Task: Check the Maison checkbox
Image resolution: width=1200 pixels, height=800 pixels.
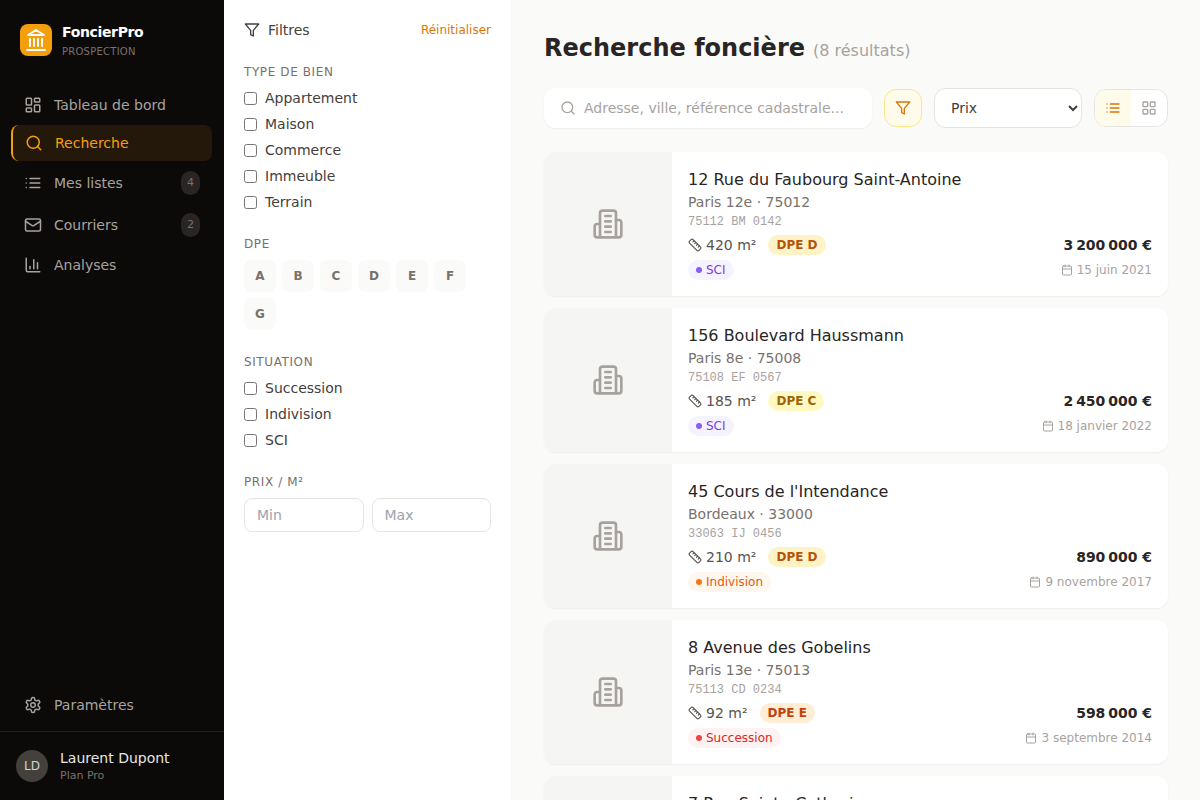Action: point(251,124)
